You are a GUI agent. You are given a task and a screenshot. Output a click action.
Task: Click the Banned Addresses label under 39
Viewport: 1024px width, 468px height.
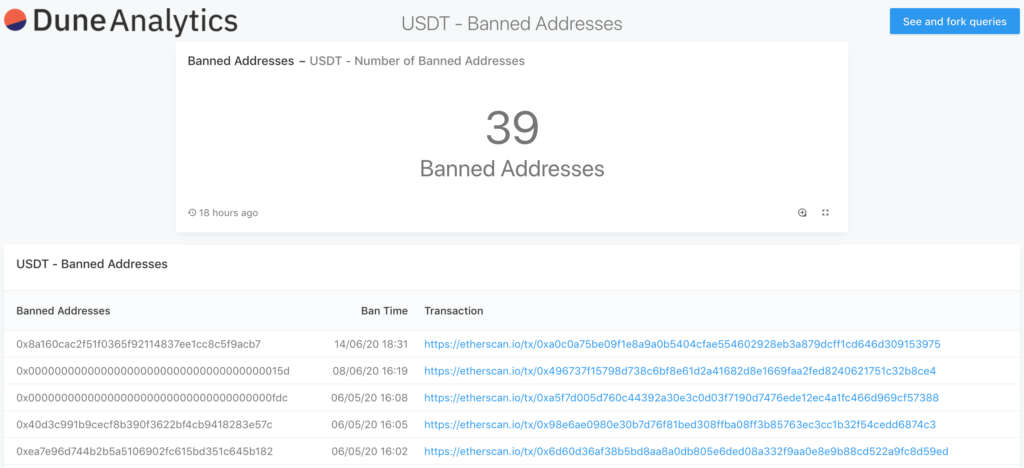pyautogui.click(x=512, y=168)
